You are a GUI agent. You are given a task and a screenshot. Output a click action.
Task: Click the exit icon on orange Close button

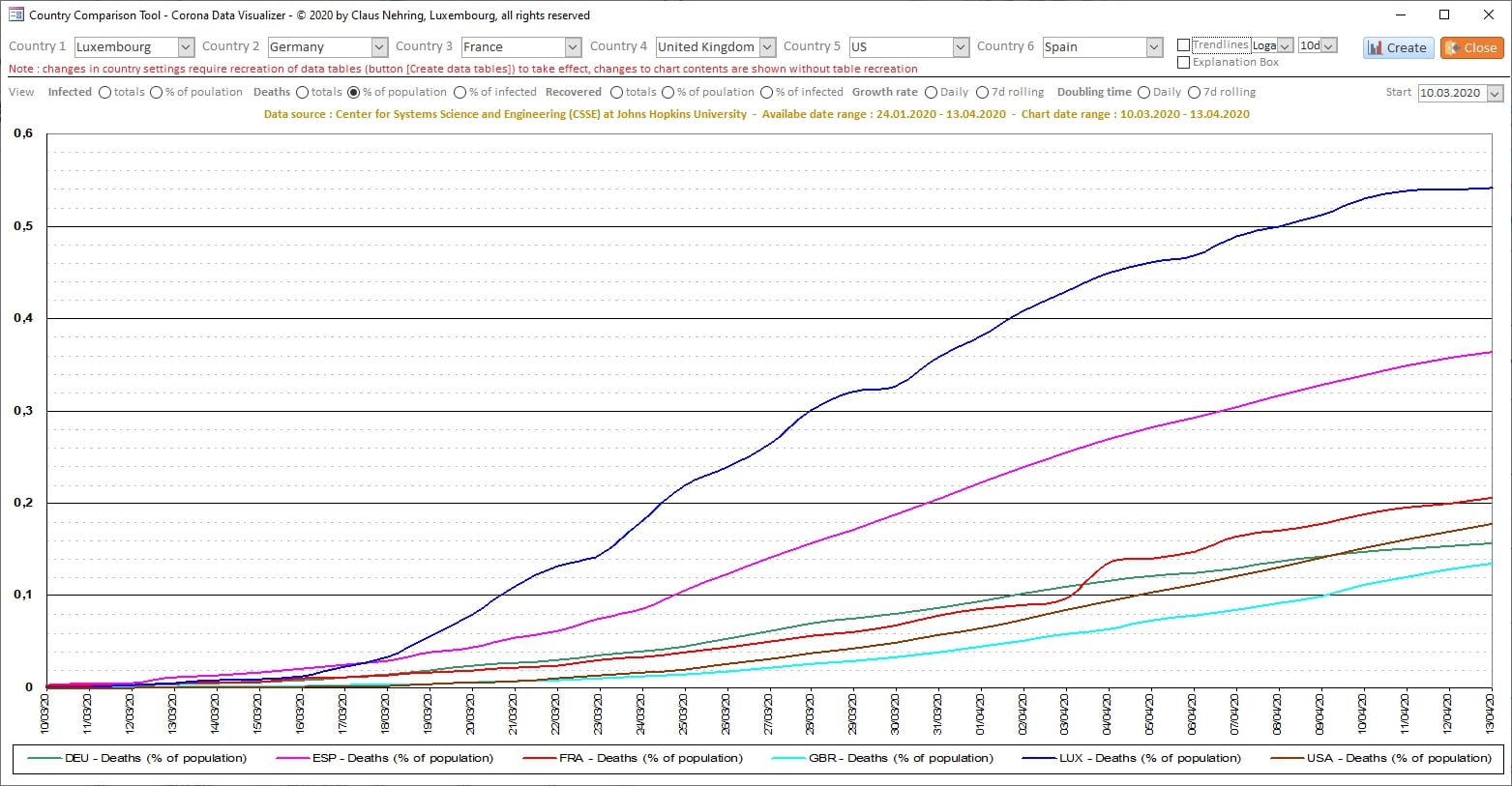pos(1452,47)
